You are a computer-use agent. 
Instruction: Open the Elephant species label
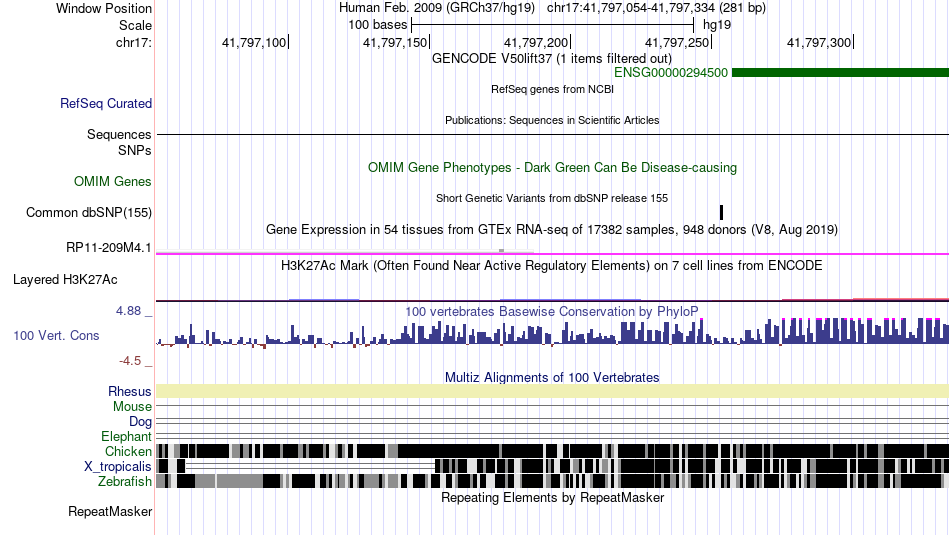tap(127, 437)
